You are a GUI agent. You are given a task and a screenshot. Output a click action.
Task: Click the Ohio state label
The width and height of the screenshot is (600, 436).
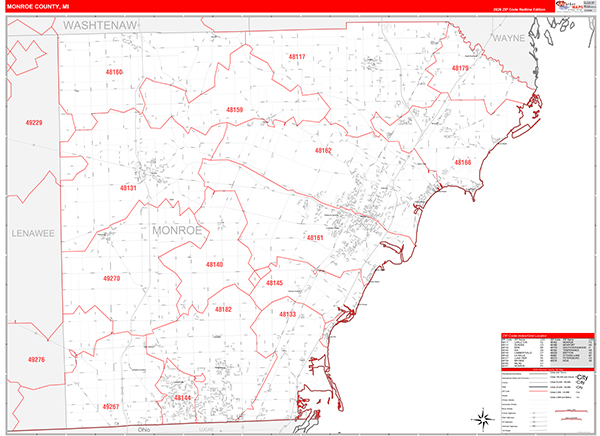144,430
